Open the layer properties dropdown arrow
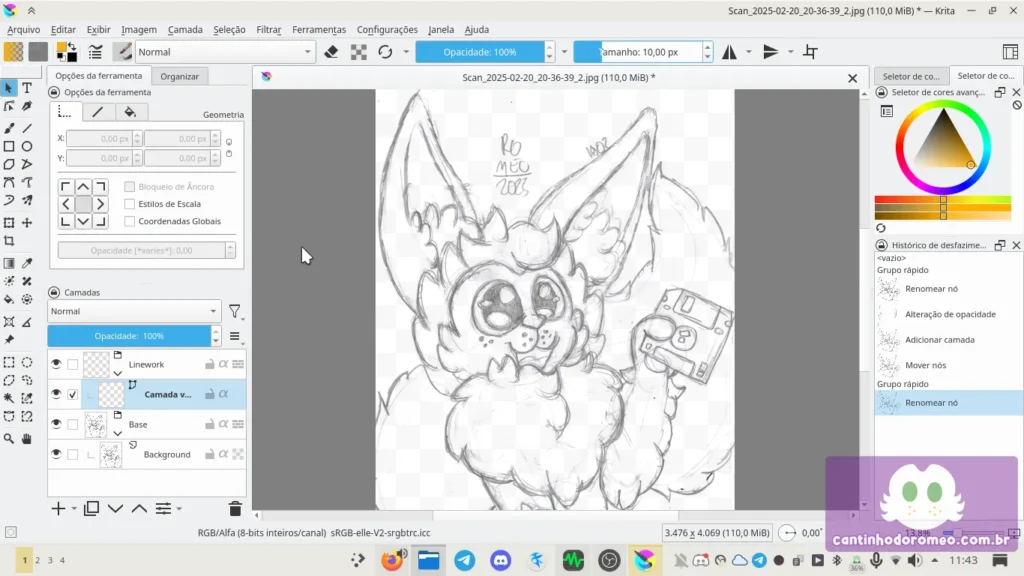The width and height of the screenshot is (1024, 576). [x=179, y=509]
